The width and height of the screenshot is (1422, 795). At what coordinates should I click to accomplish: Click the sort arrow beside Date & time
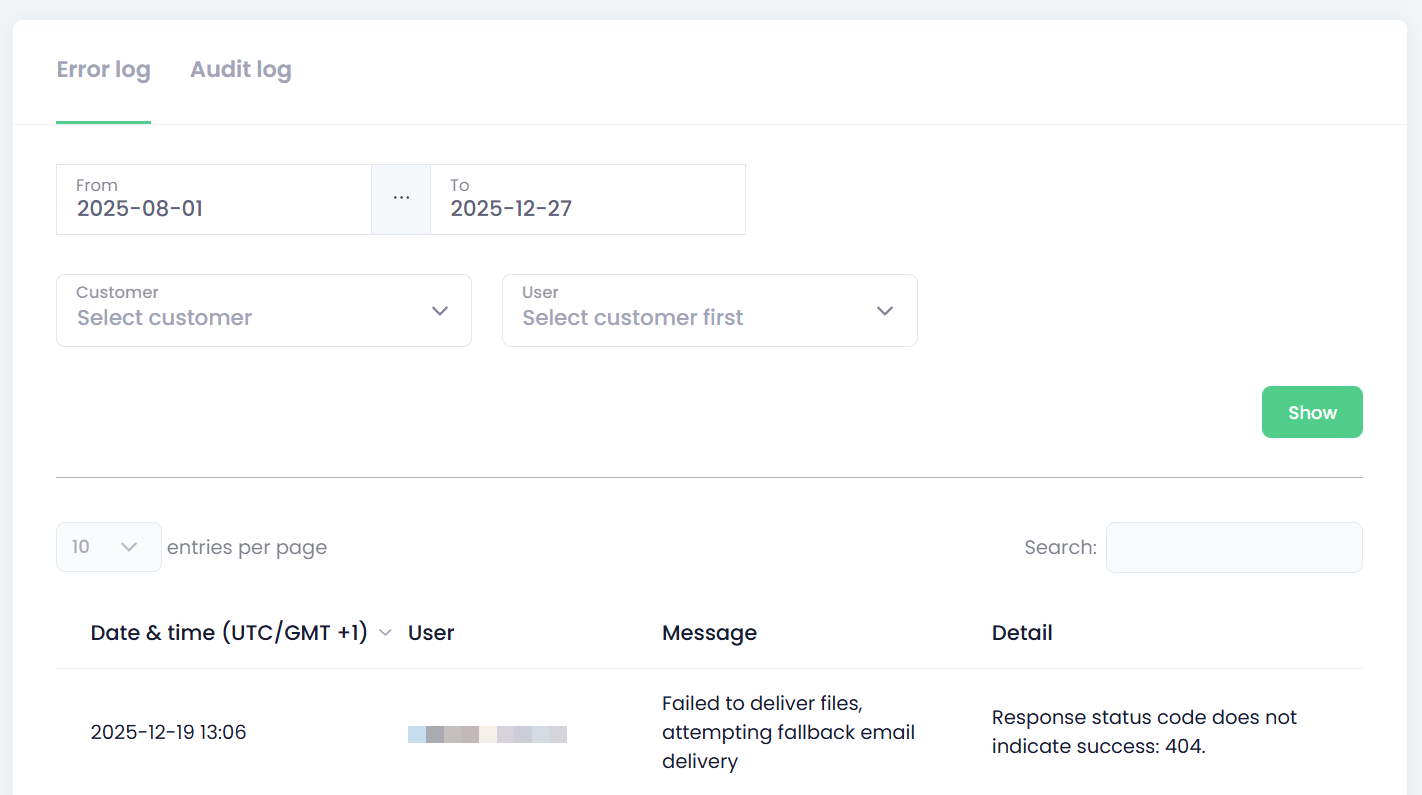[386, 634]
